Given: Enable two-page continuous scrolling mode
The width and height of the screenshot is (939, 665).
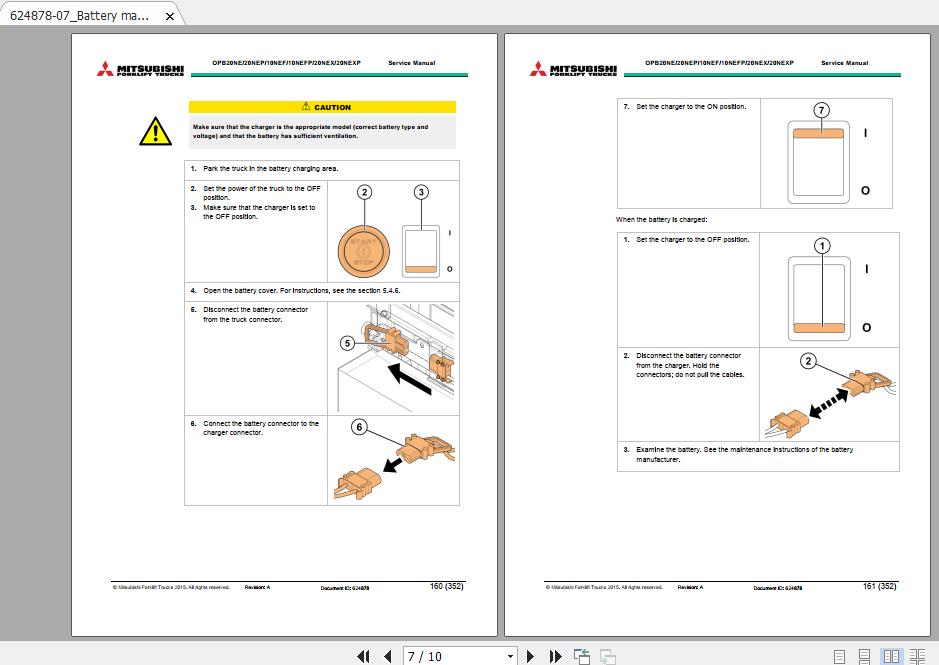Looking at the screenshot, I should click(x=916, y=656).
